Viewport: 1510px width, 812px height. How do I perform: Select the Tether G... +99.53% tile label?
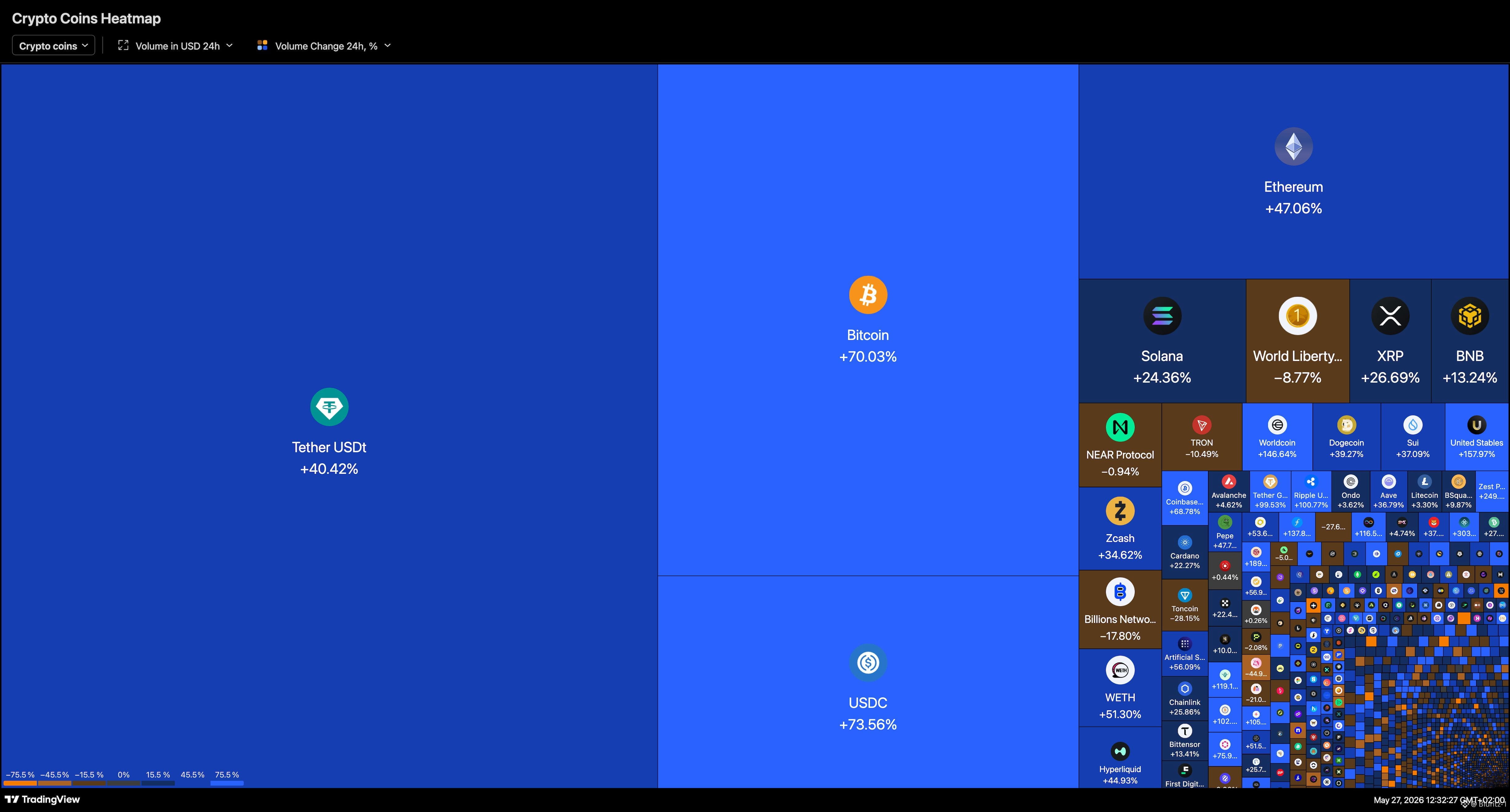tap(1270, 500)
